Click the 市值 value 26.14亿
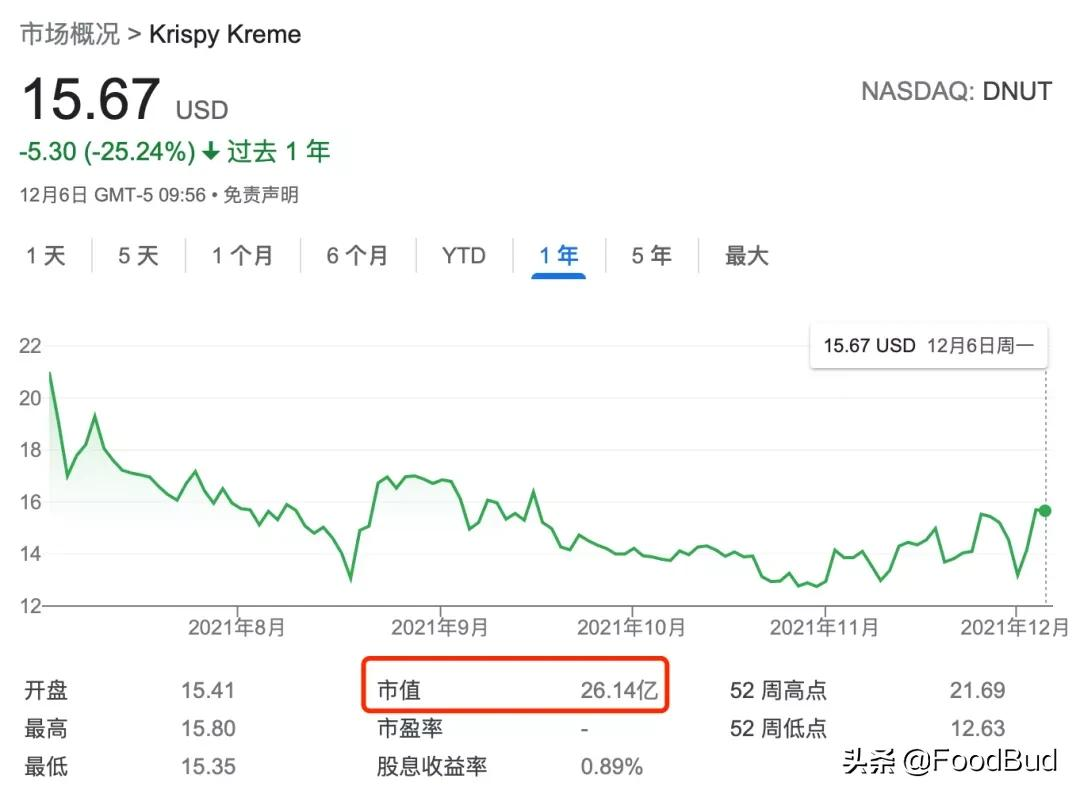Viewport: 1080px width, 798px height. pos(619,690)
